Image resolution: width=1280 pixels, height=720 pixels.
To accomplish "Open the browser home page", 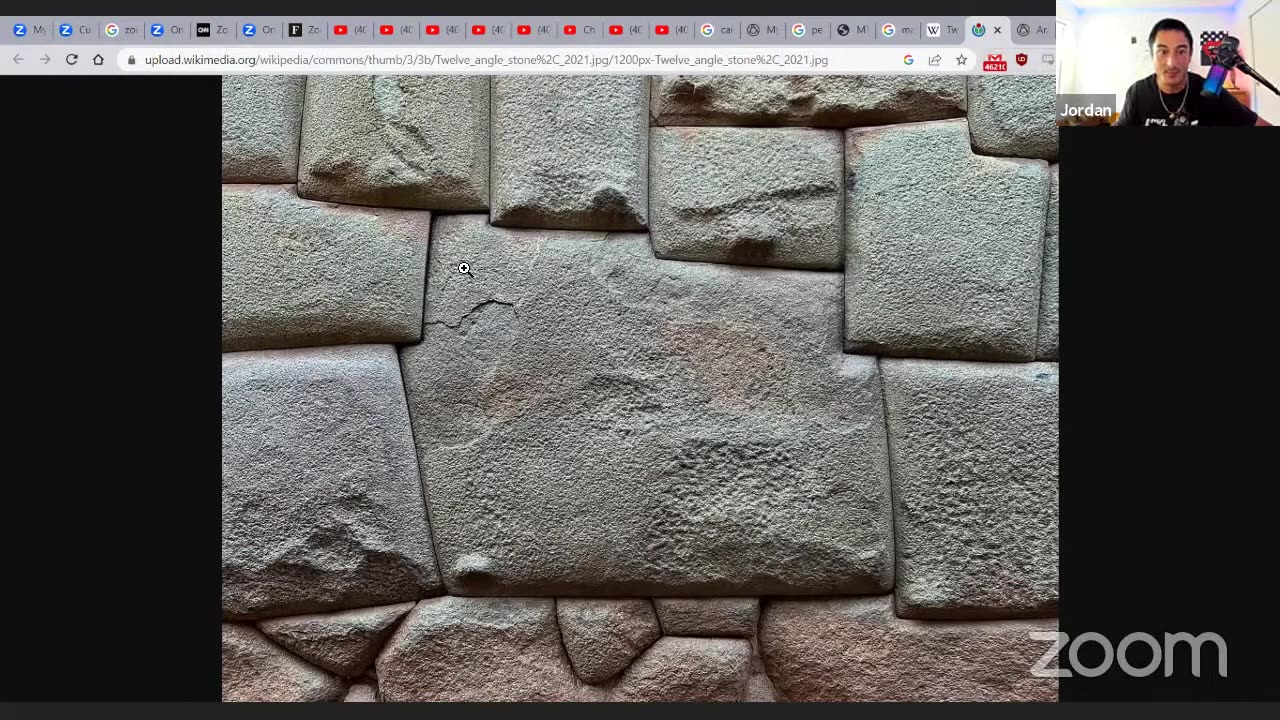I will (98, 60).
